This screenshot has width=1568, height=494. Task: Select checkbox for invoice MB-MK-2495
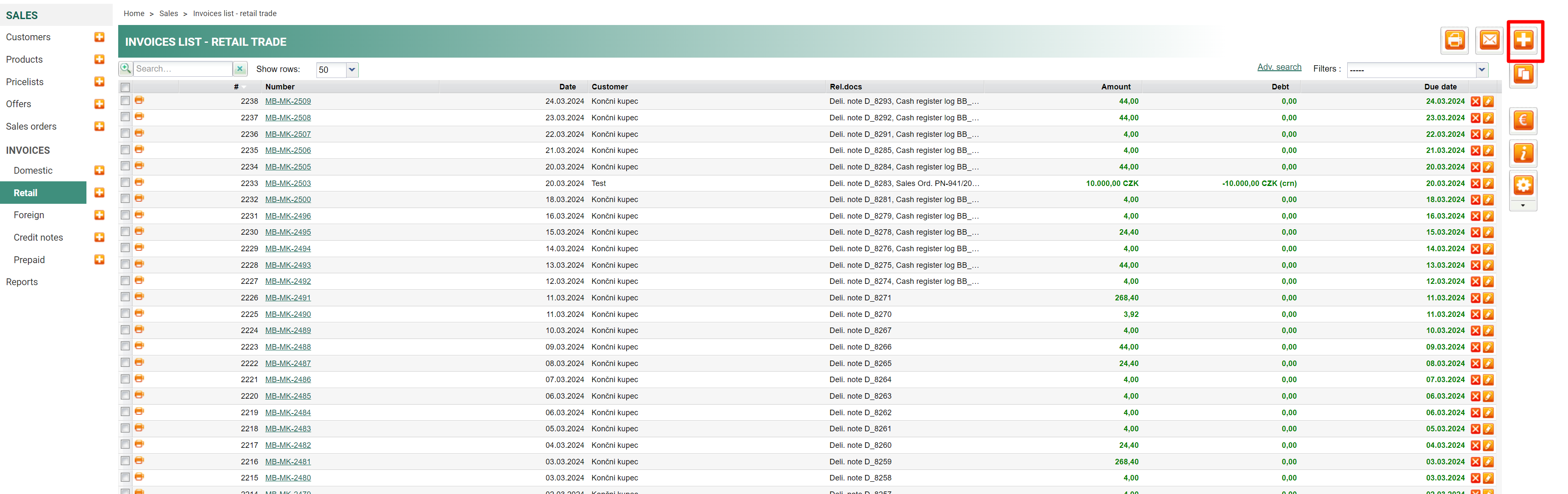pyautogui.click(x=125, y=232)
